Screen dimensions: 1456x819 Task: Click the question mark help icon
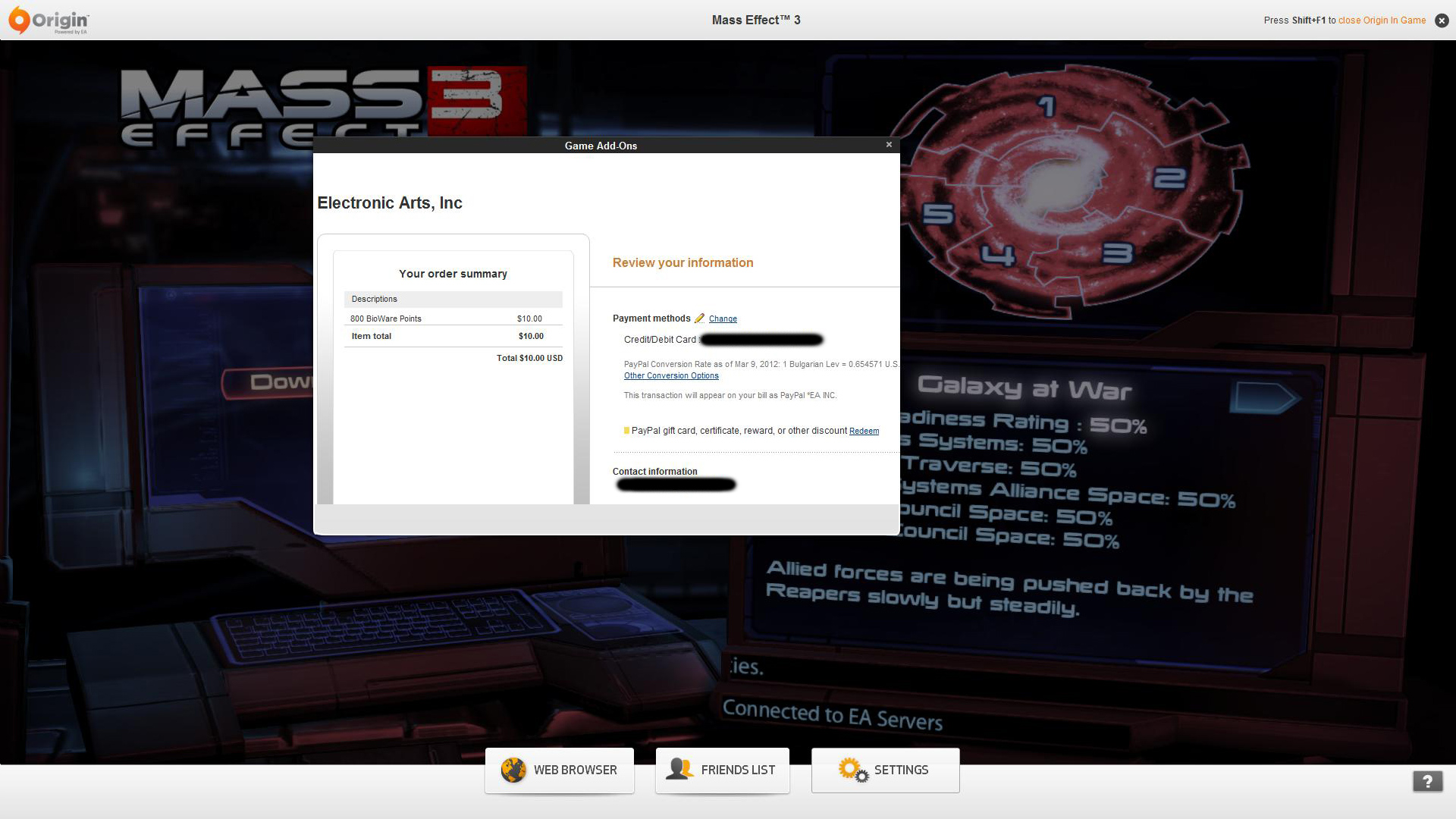click(x=1427, y=781)
